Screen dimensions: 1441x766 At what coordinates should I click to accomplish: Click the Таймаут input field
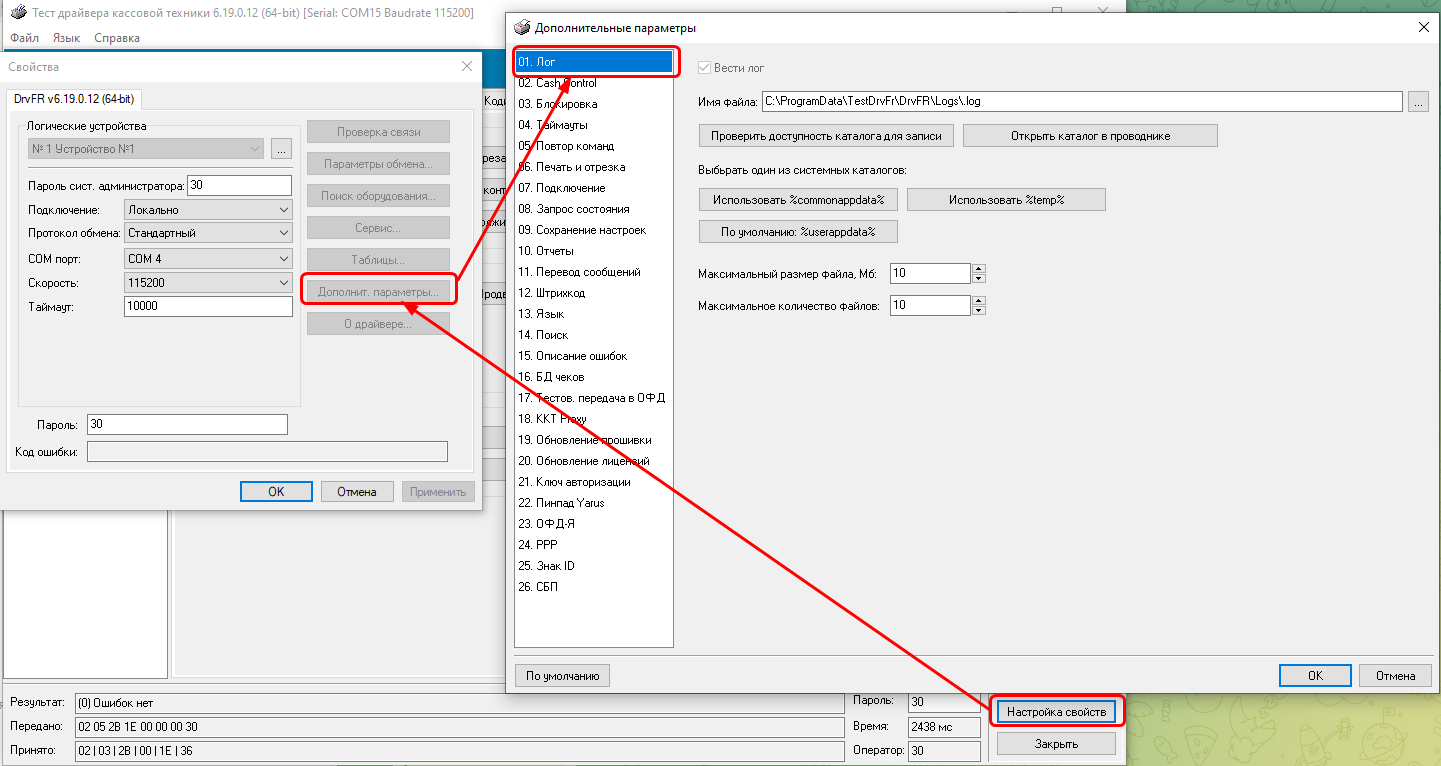tap(207, 307)
